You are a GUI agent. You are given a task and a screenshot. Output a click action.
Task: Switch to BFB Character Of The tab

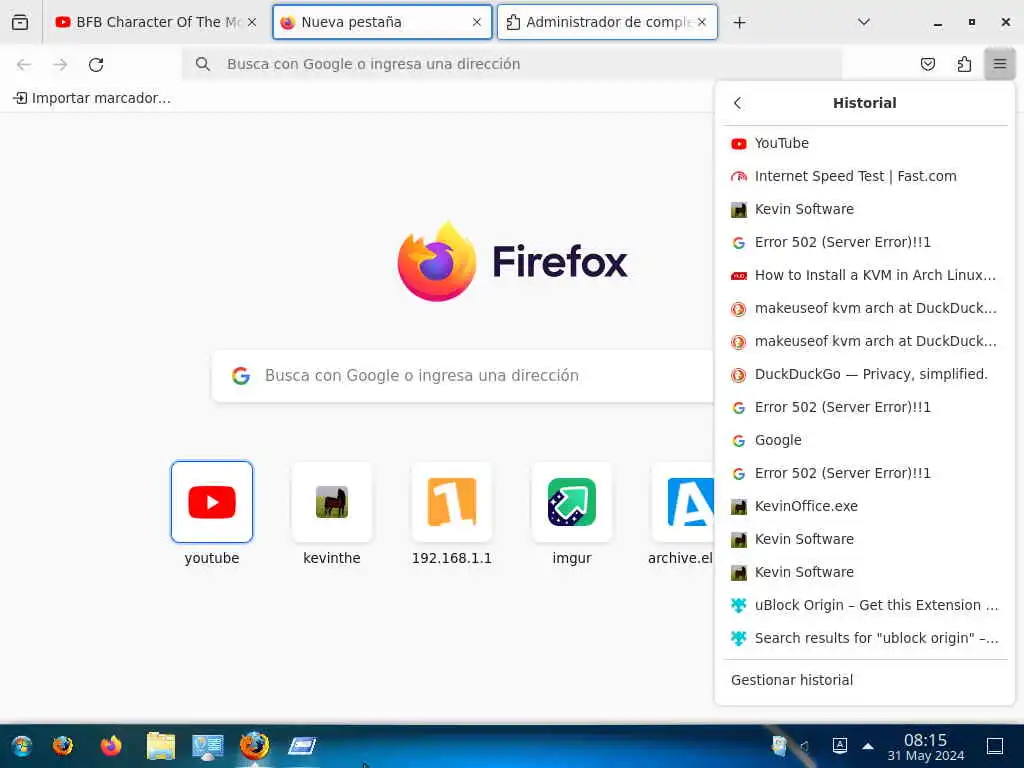[155, 22]
